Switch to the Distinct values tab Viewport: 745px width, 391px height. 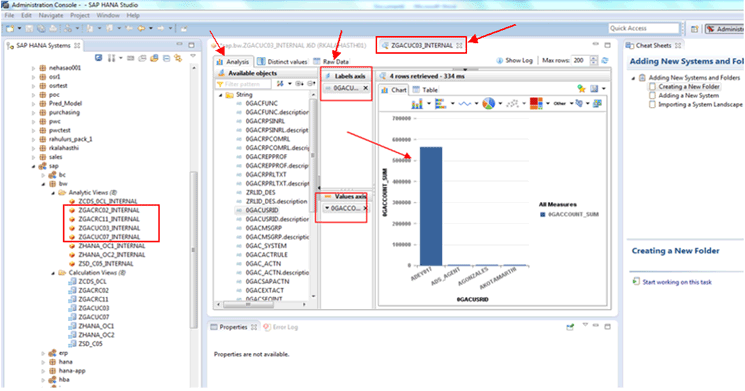pyautogui.click(x=283, y=62)
